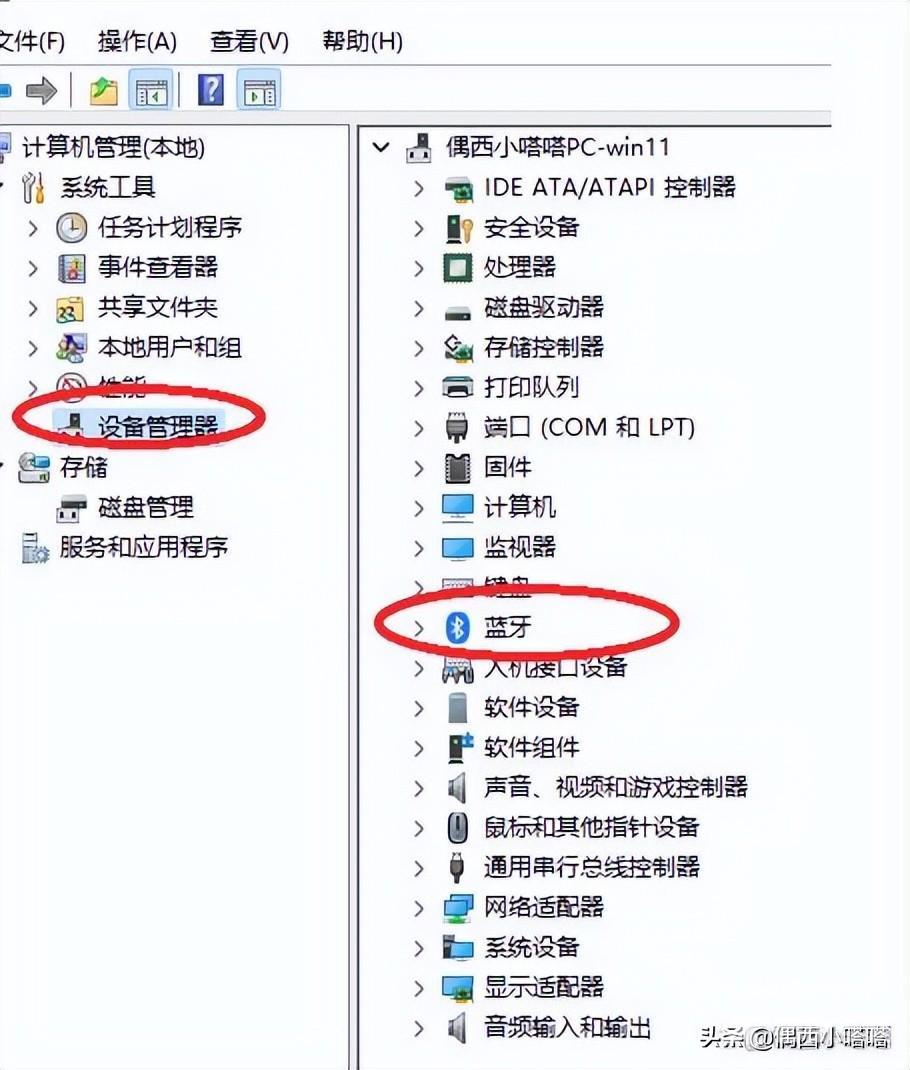Click the forward arrow toolbar icon
The width and height of the screenshot is (910, 1070).
pos(41,91)
